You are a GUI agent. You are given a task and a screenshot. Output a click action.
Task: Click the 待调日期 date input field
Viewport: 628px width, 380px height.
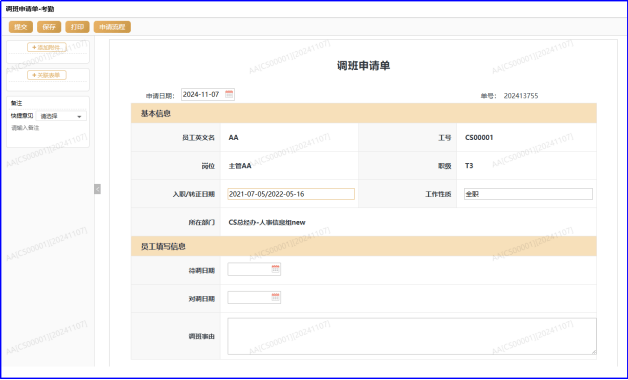[x=254, y=269]
